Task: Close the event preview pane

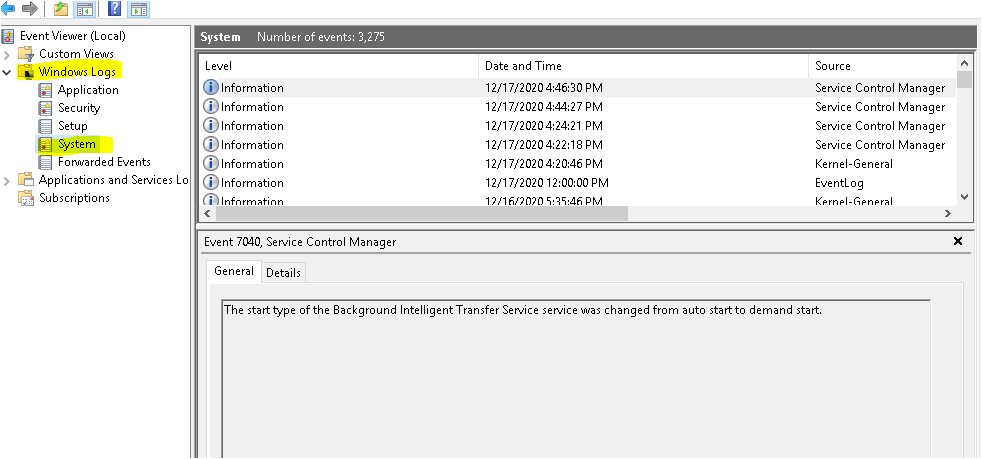Action: pos(957,241)
